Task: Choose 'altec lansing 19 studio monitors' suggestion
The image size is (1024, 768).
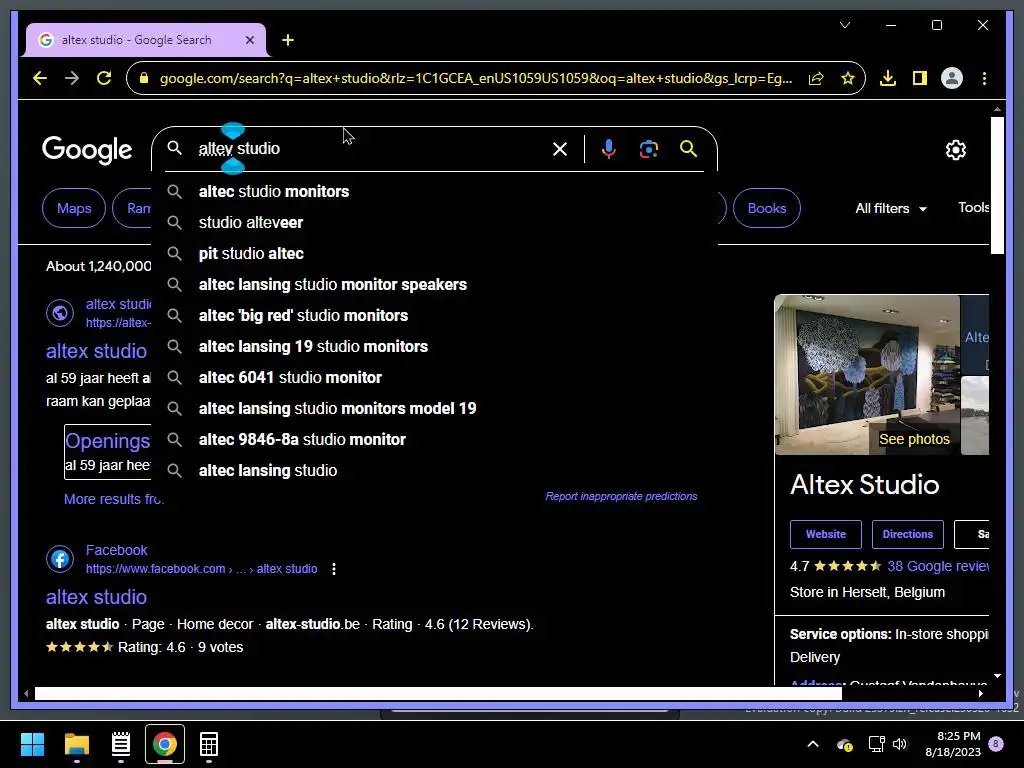Action: 434,347
